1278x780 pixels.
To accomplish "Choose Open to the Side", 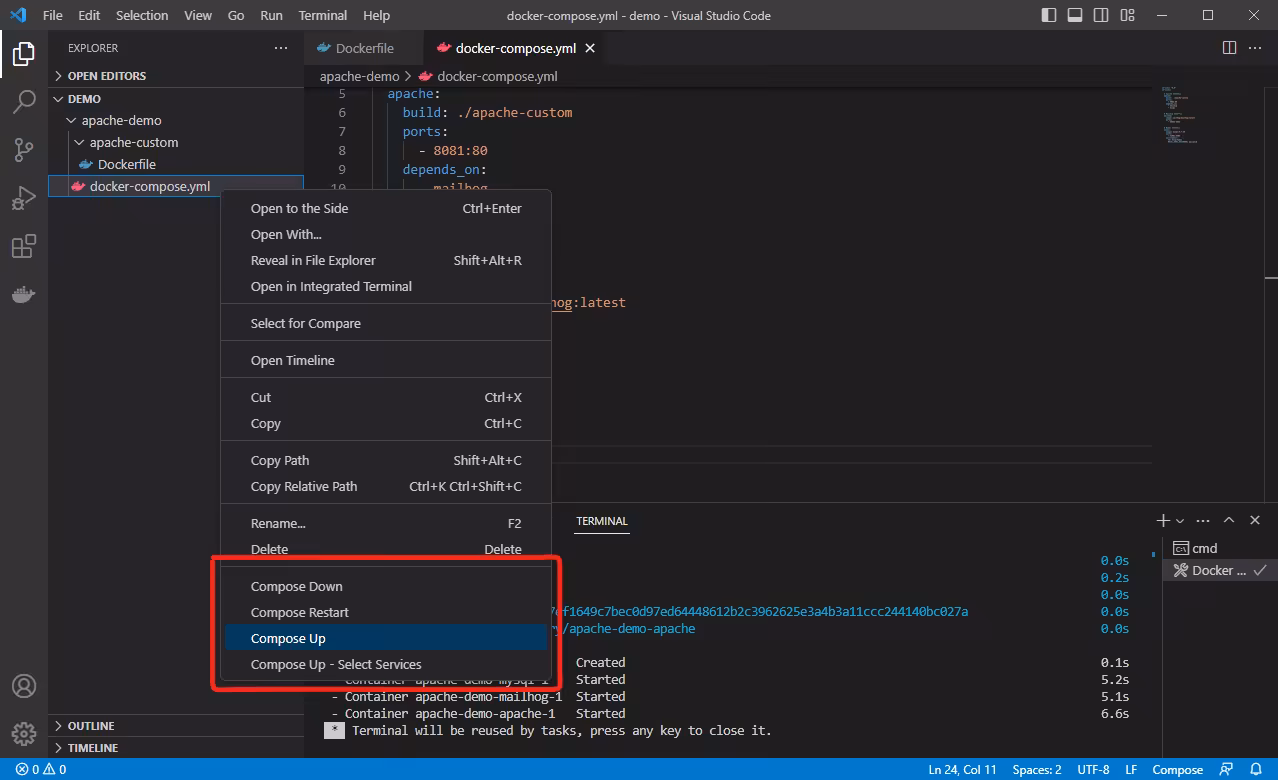I will (x=386, y=208).
